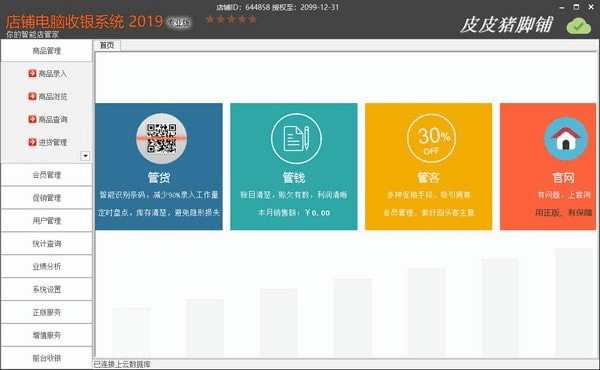Expand the sidebar submenu down arrow
600x370 pixels.
tap(85, 156)
